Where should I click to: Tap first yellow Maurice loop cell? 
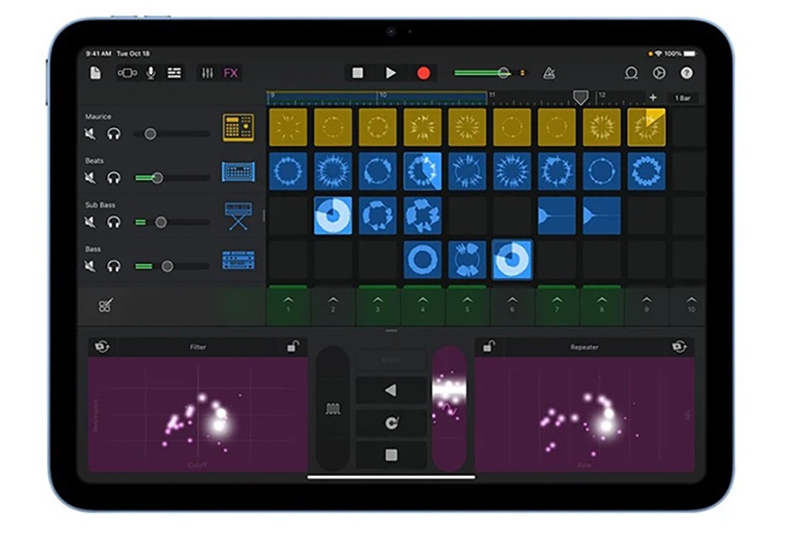click(x=288, y=127)
